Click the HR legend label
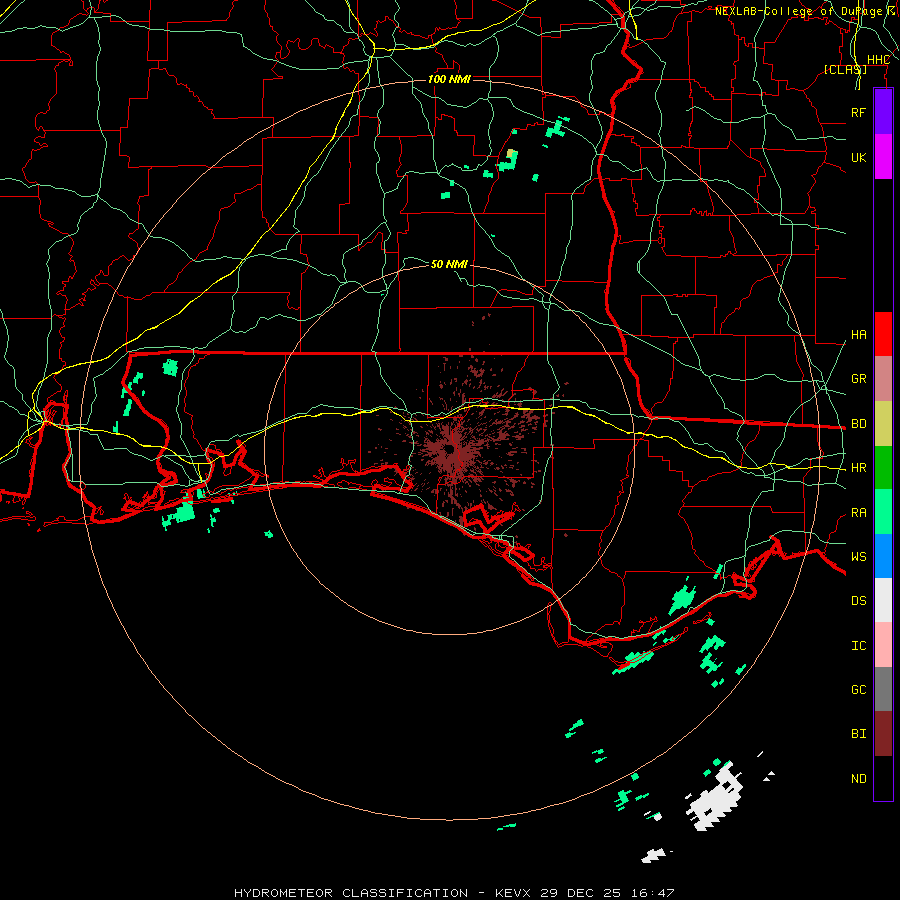 [858, 468]
